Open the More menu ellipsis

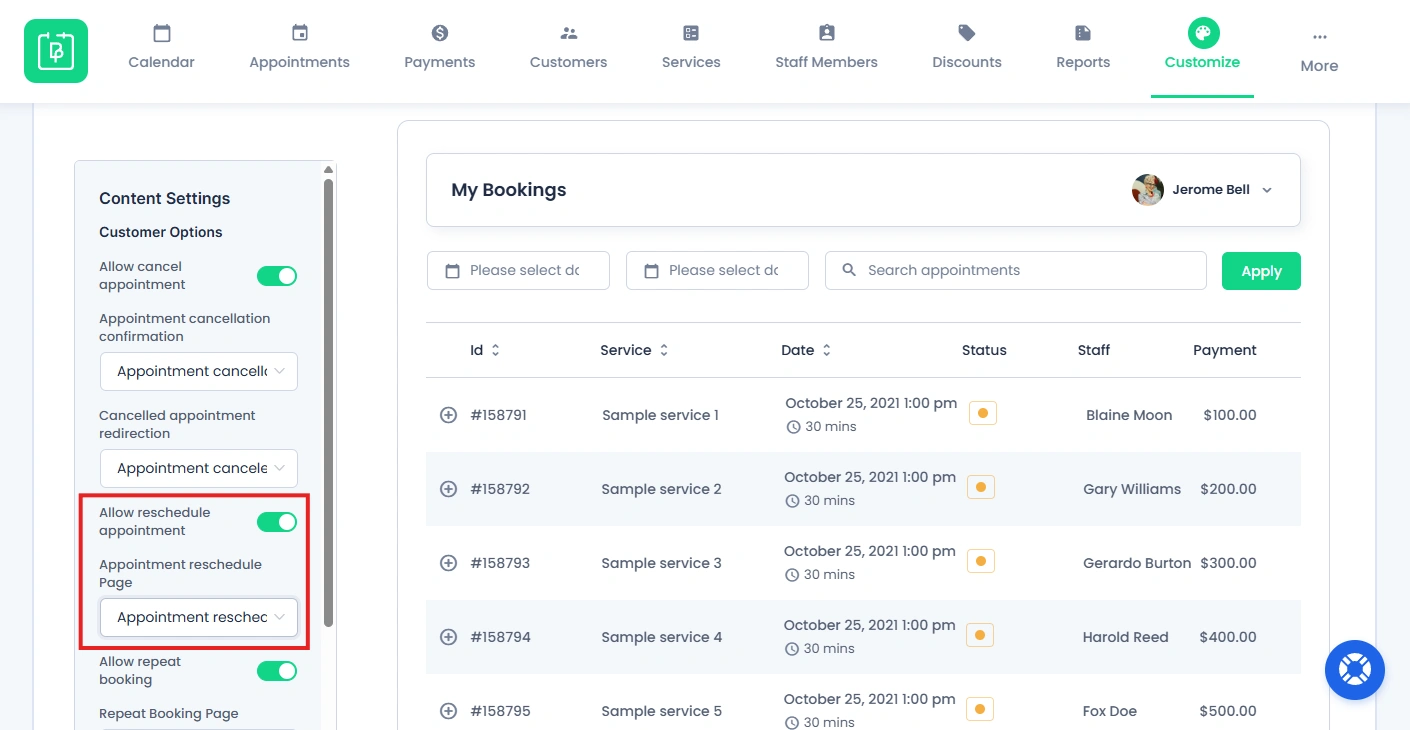coord(1320,37)
